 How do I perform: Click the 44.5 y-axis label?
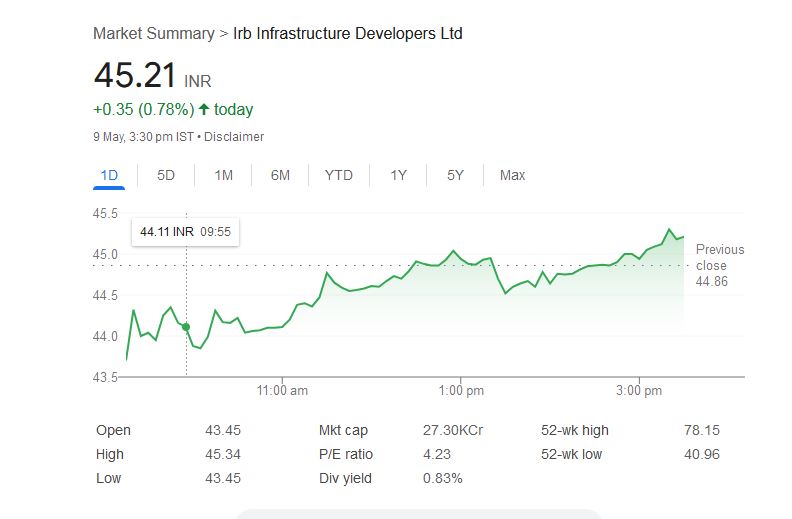105,295
